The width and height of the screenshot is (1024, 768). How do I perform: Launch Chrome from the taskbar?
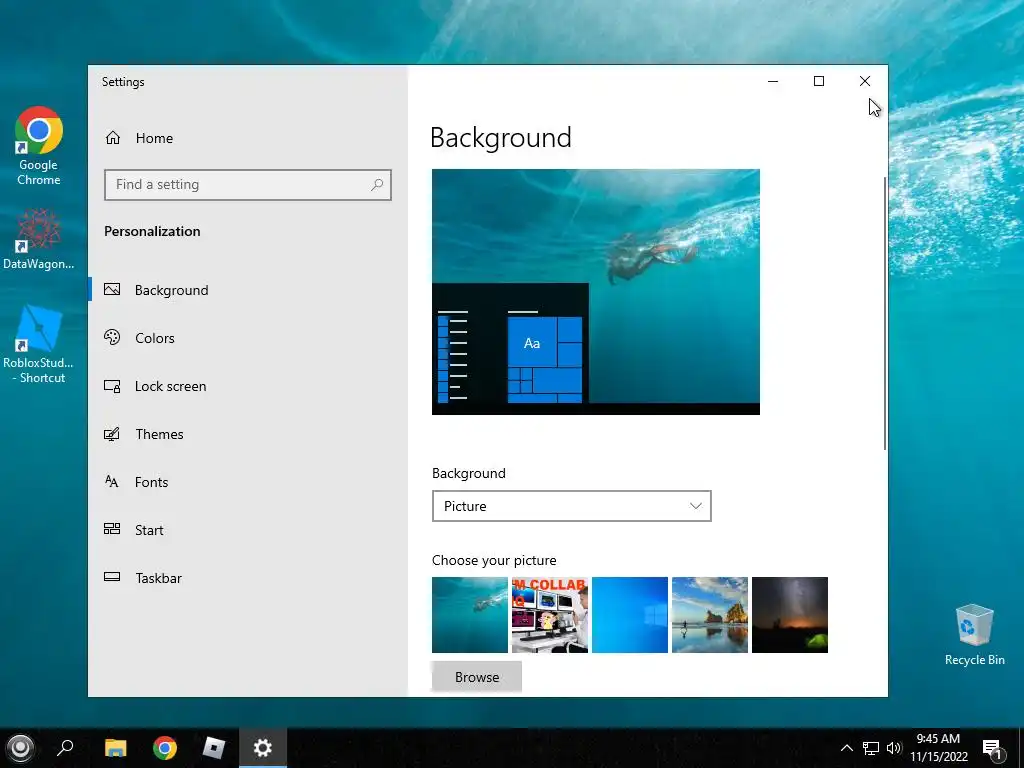pyautogui.click(x=165, y=748)
